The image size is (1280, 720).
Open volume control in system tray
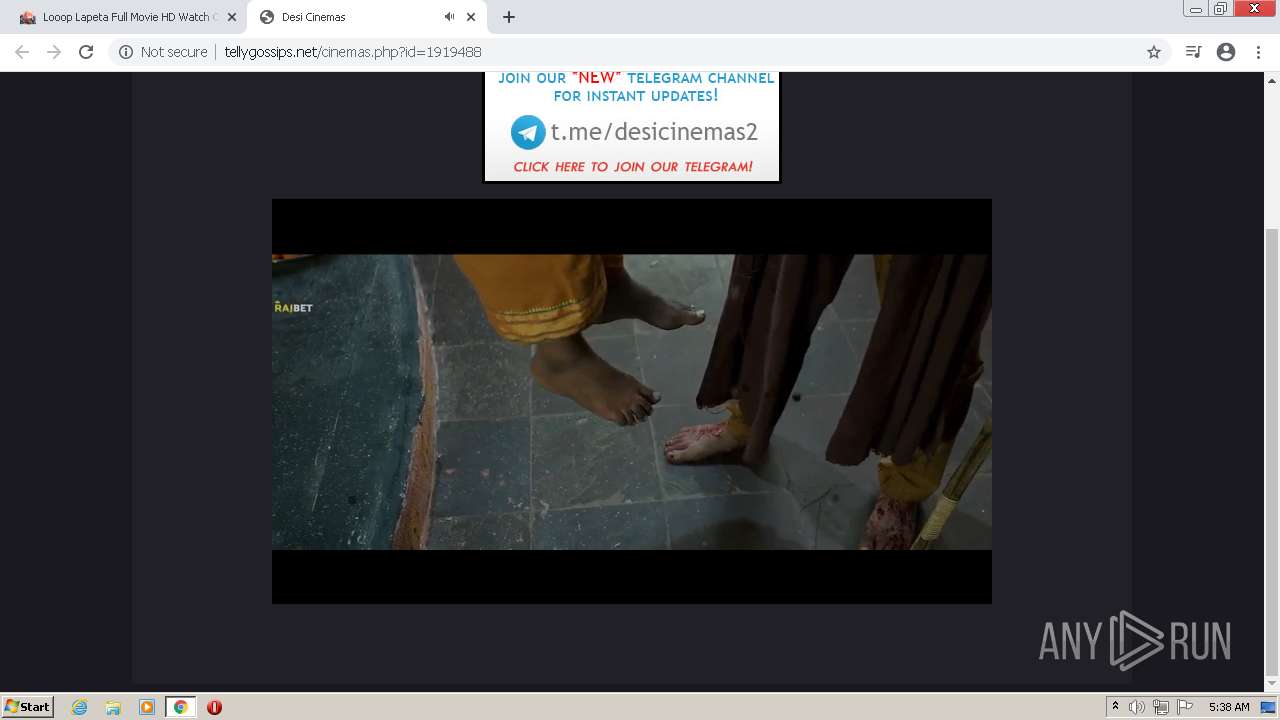click(x=1137, y=707)
